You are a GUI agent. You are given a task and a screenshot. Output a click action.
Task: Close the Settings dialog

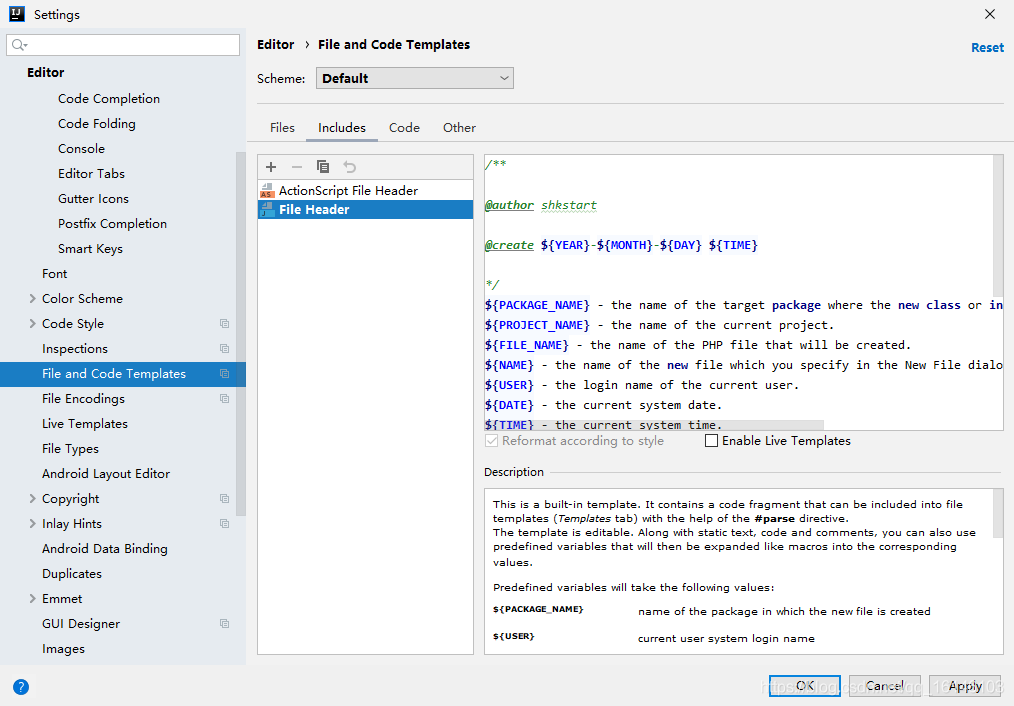[989, 14]
